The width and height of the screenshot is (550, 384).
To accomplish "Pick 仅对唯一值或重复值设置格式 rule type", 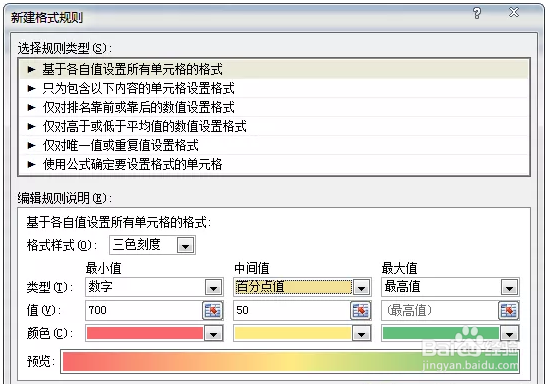I will tap(274, 145).
